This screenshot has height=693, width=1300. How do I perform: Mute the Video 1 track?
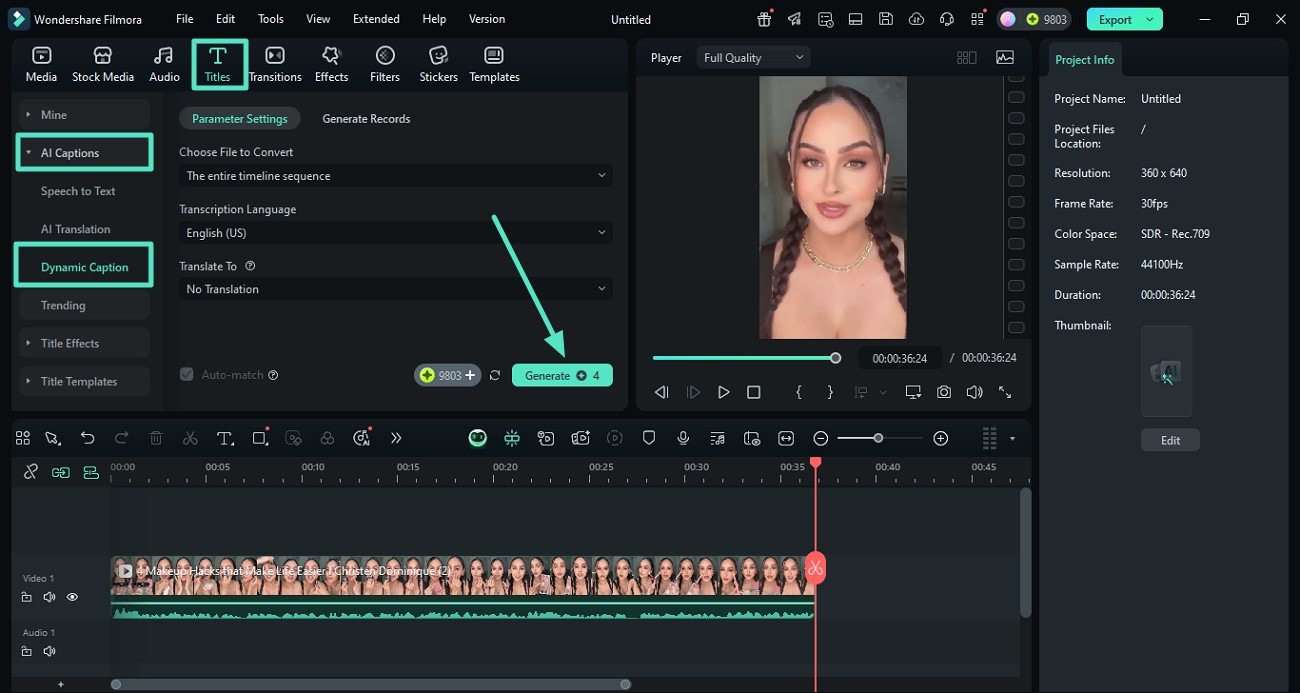coord(49,597)
